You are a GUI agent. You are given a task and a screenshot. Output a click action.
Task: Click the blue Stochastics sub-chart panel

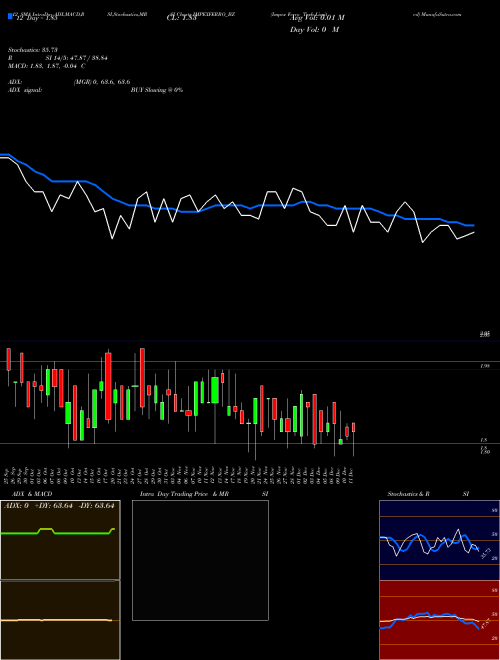coord(439,540)
